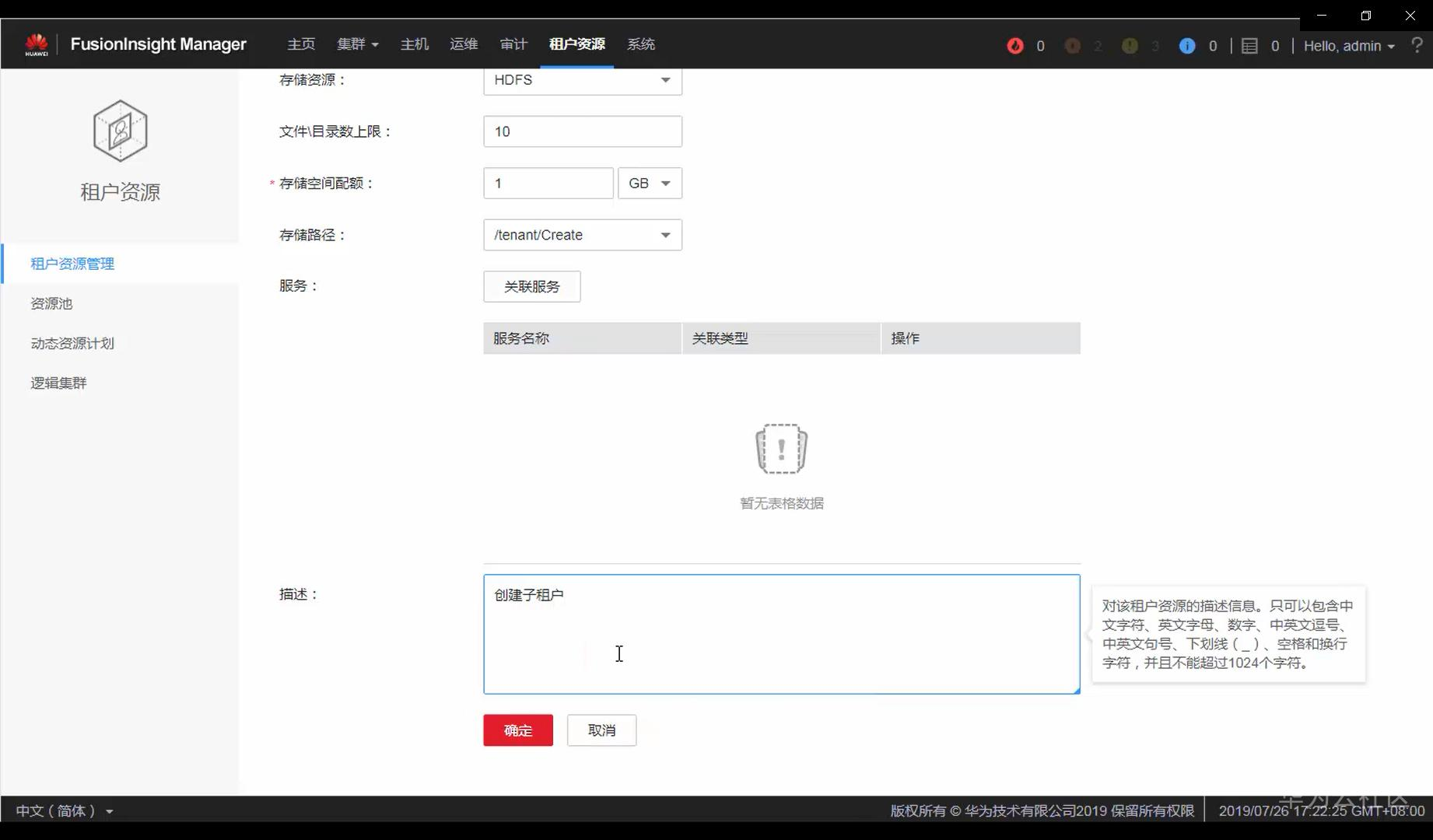Open critical alarms flame icon

point(1015,46)
